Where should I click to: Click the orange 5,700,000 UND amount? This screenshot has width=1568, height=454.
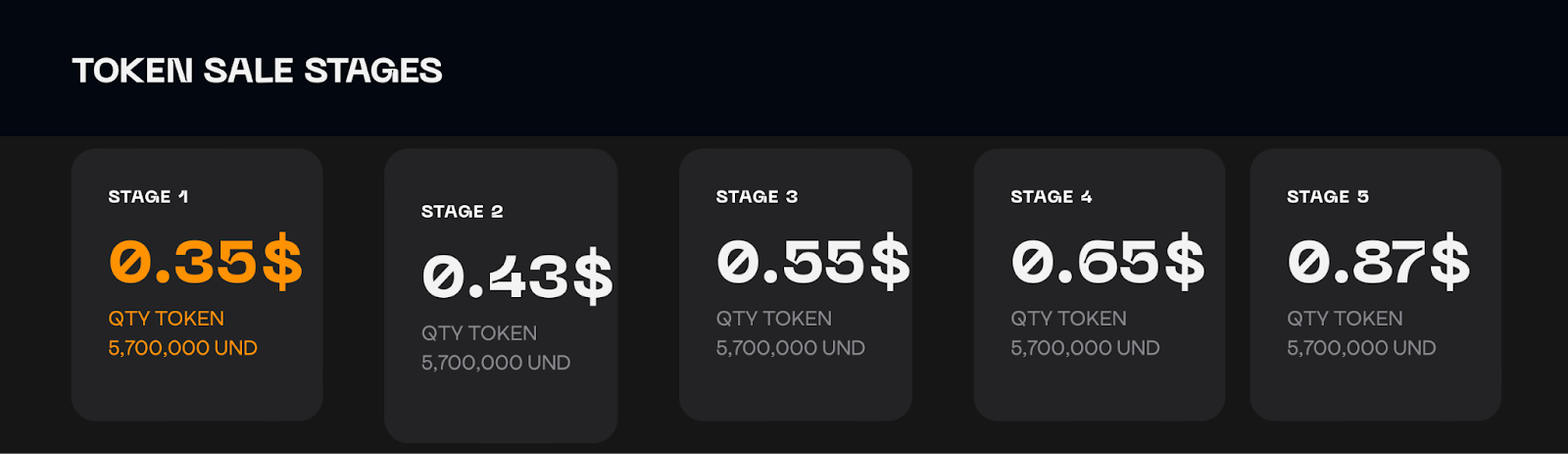coord(183,348)
